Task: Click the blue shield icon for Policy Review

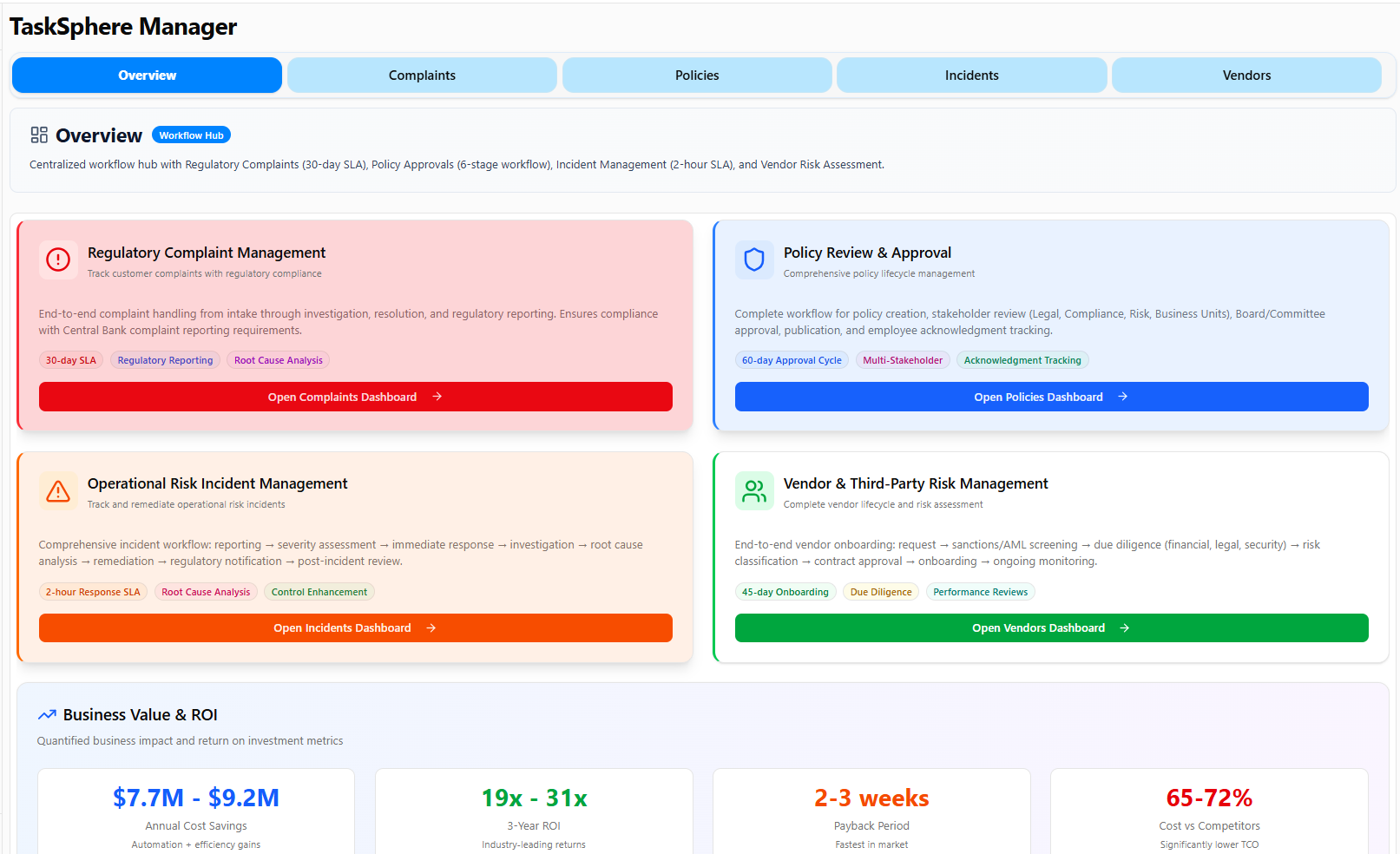Action: pyautogui.click(x=754, y=259)
